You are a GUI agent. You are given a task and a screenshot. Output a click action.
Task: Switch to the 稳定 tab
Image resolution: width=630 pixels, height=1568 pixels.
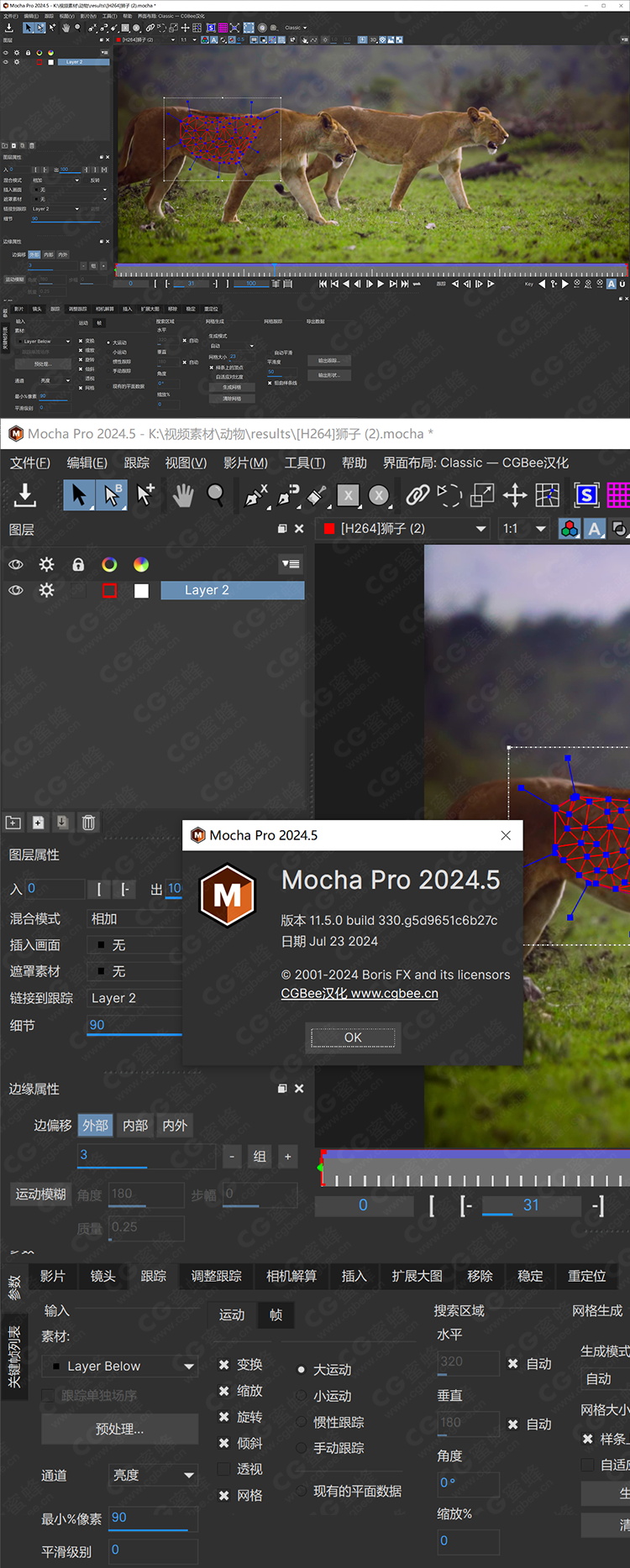click(530, 1276)
